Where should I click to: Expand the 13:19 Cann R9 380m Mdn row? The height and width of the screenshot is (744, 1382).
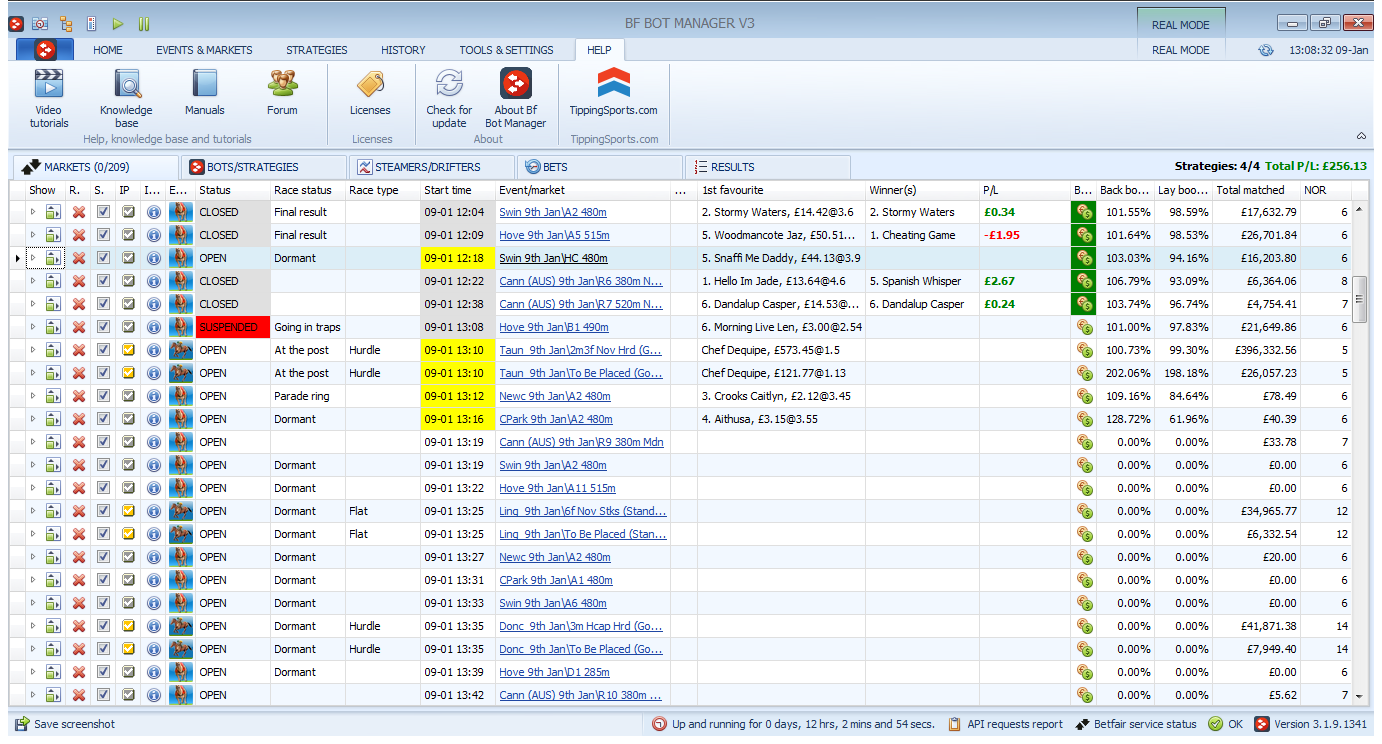(x=32, y=442)
